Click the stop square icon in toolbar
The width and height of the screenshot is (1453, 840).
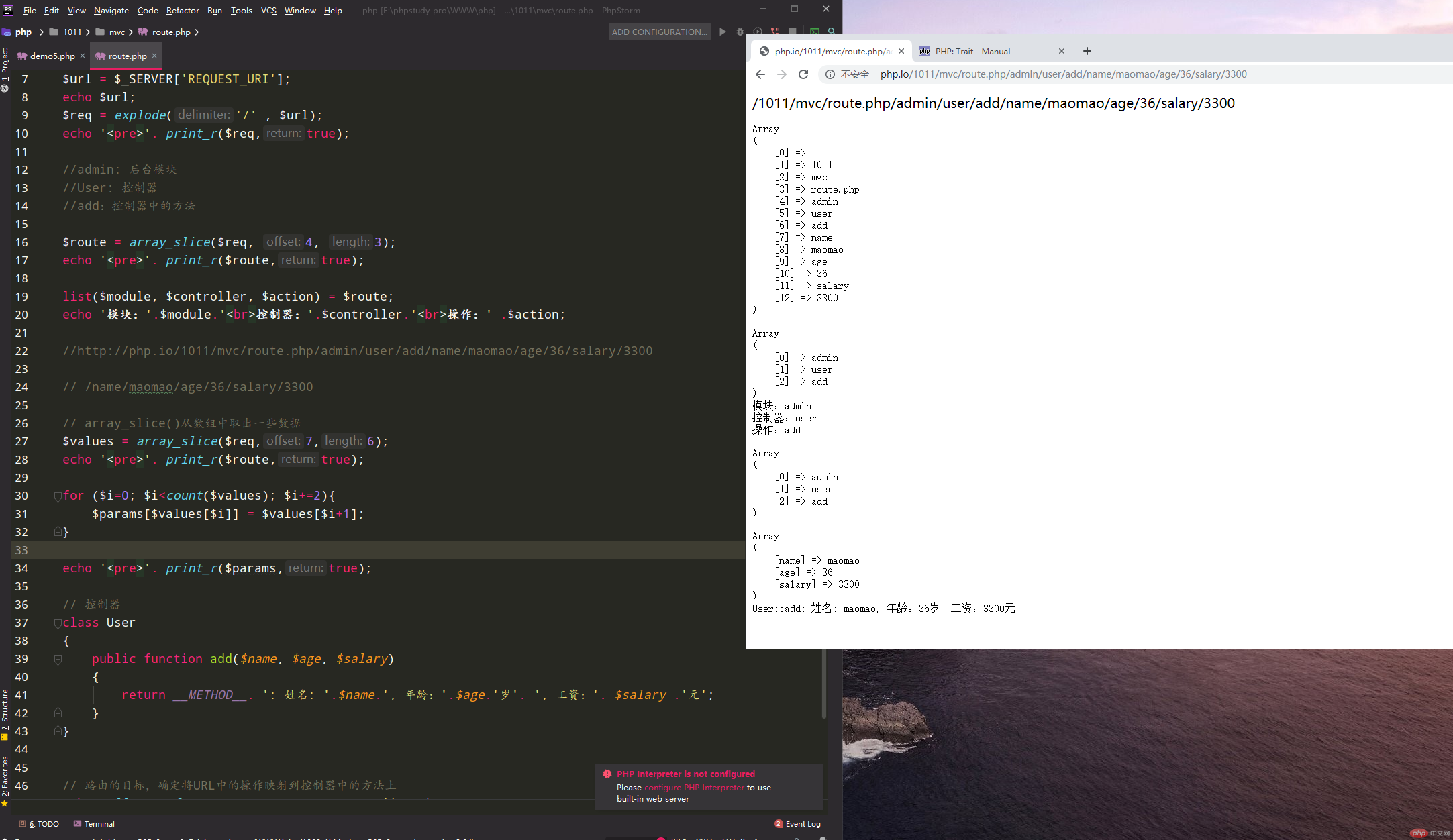[x=793, y=32]
